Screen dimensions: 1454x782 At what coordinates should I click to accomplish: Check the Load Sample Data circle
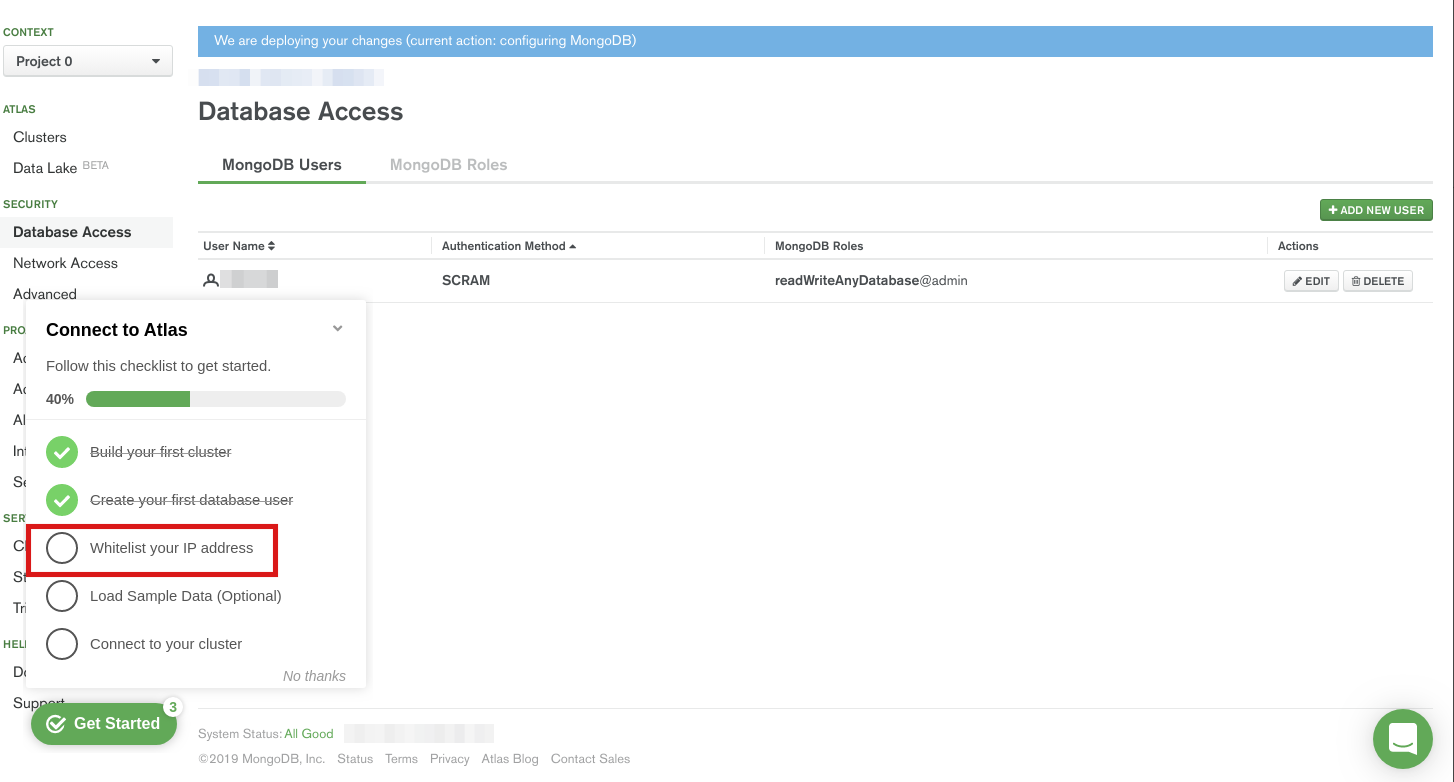coord(61,596)
